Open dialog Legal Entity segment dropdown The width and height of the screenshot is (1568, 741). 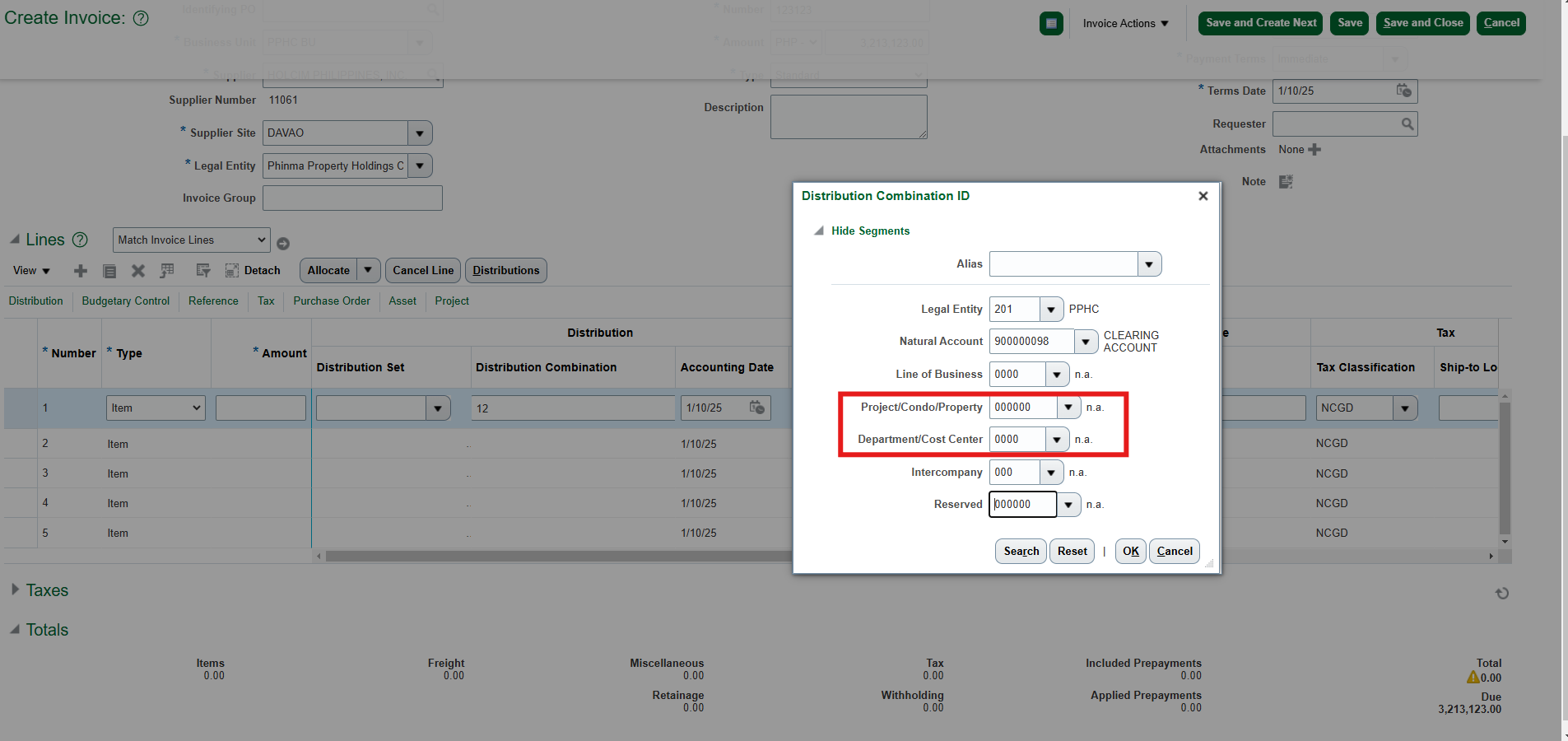1051,310
